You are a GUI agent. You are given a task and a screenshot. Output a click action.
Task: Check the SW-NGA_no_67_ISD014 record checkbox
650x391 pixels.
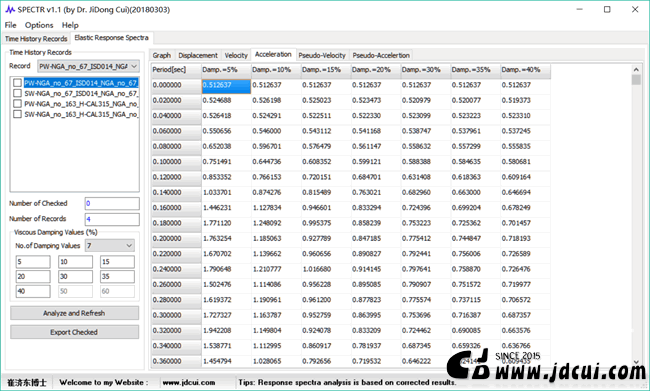(x=17, y=93)
